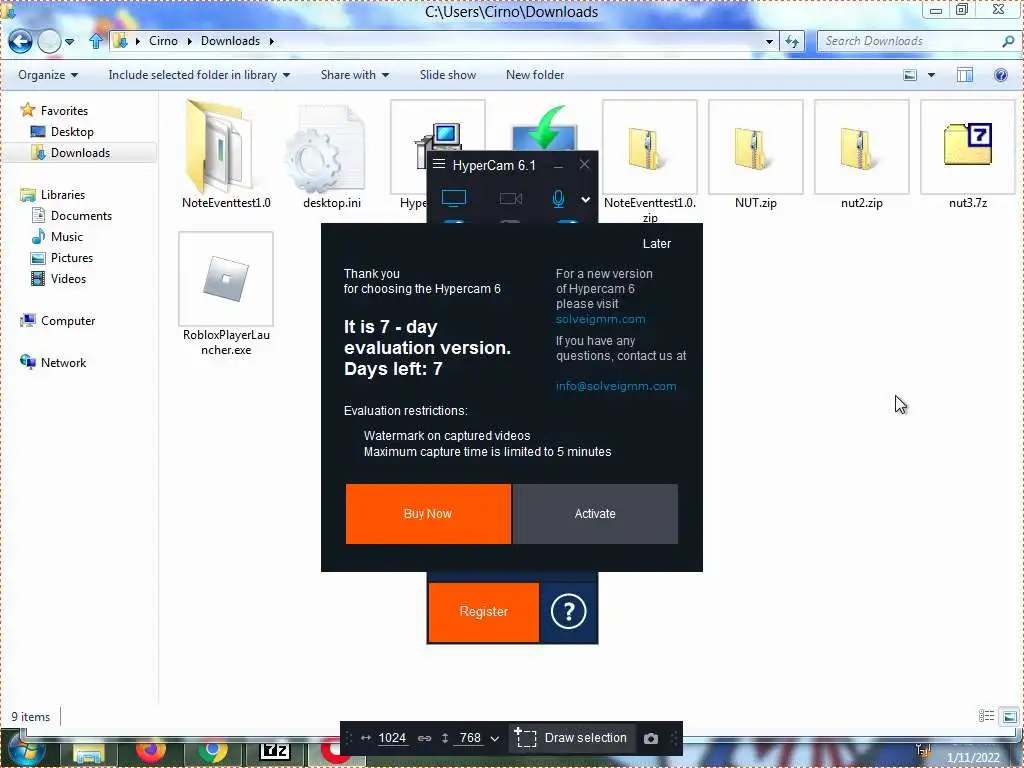
Task: Select the desktop.ini file
Action: tap(332, 154)
